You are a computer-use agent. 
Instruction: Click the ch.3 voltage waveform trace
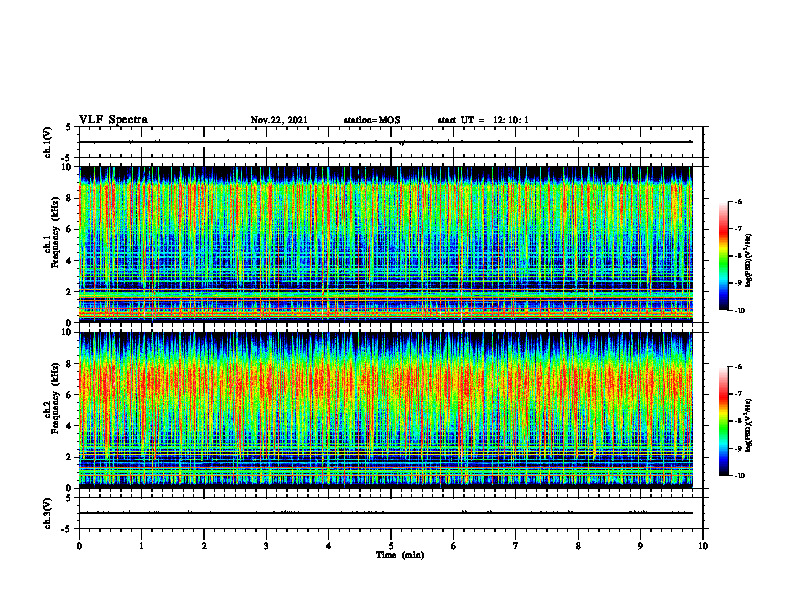coord(386,513)
